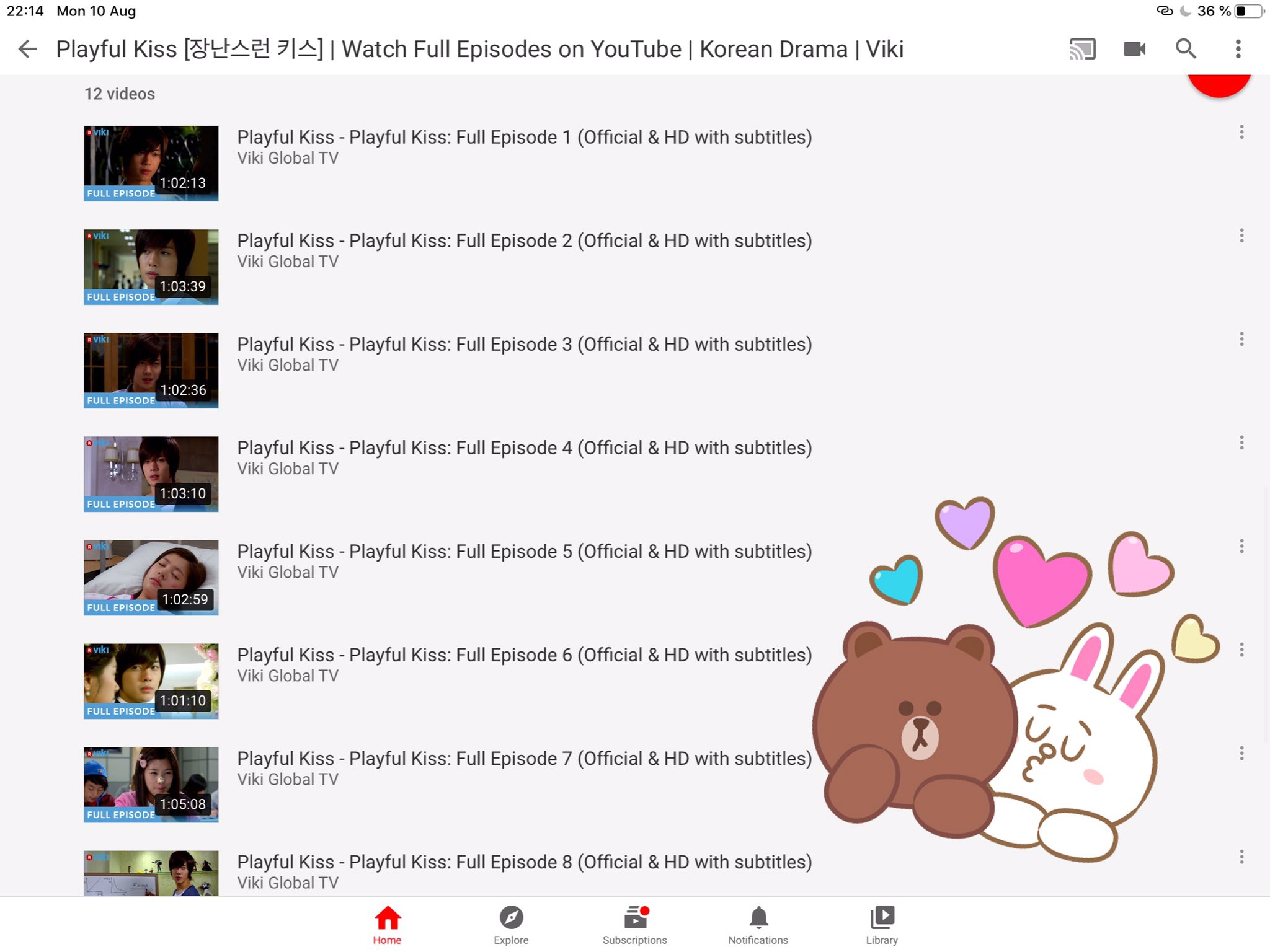Play Playful Kiss Full Episode 8 title
This screenshot has height=952, width=1270.
(x=525, y=862)
